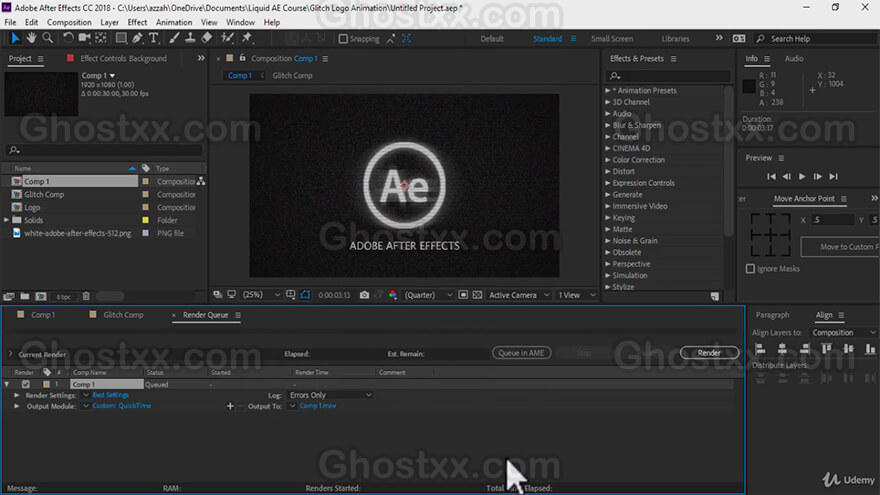
Task: Expand the Output Module row
Action: pyautogui.click(x=17, y=406)
